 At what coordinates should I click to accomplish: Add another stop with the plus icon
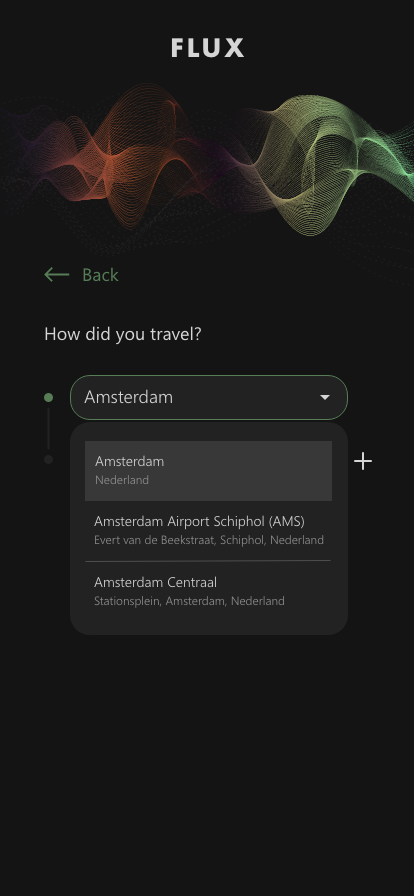point(363,461)
